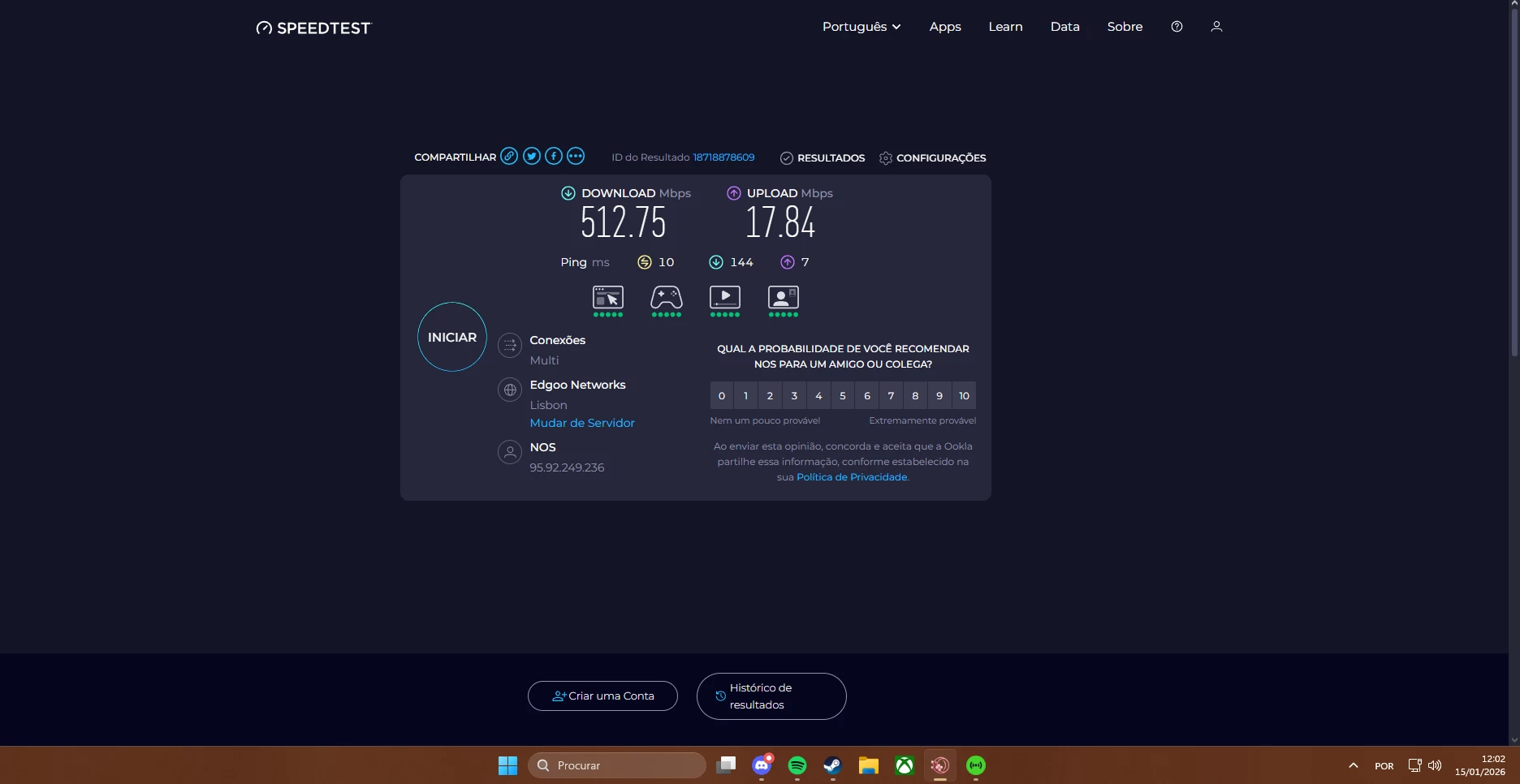Open File Explorer from the taskbar

tap(869, 765)
